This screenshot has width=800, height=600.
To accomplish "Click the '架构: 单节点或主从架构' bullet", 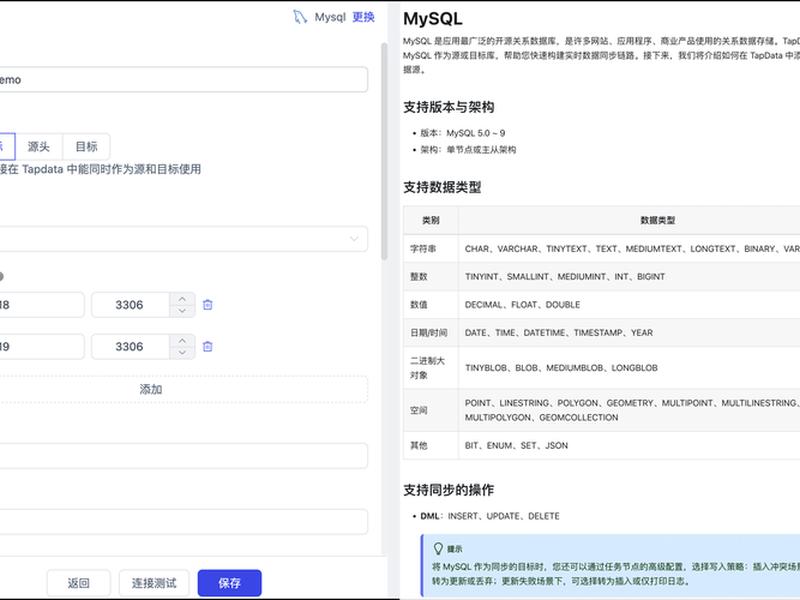I will [x=468, y=149].
